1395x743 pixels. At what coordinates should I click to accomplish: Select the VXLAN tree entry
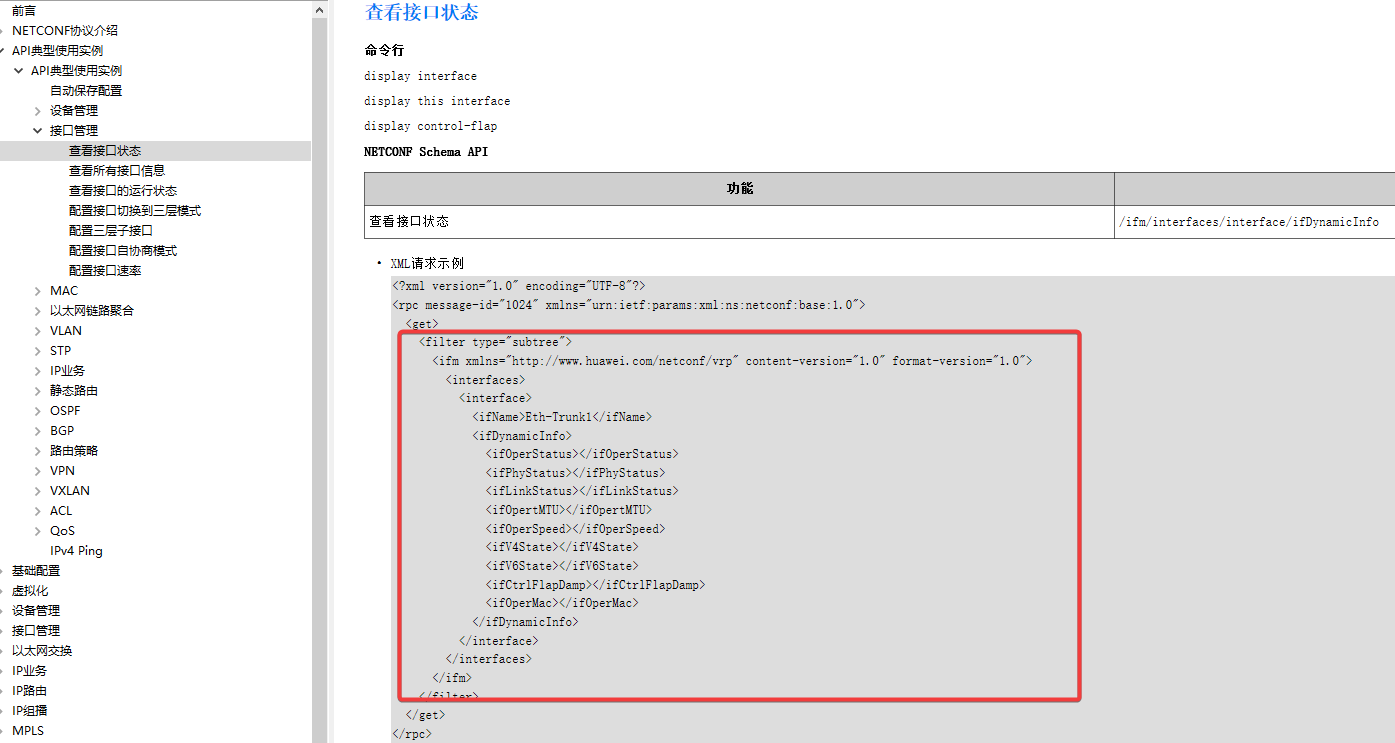click(x=70, y=491)
